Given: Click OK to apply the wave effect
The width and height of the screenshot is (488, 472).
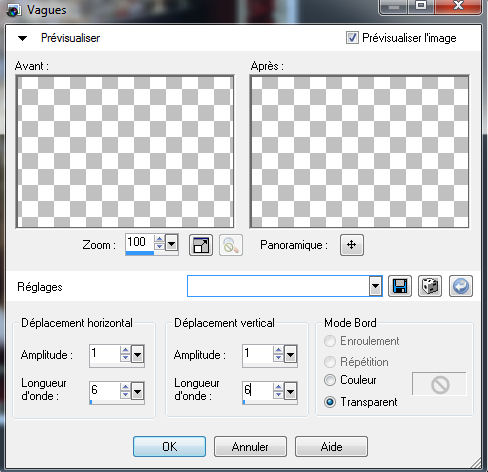Looking at the screenshot, I should (169, 447).
